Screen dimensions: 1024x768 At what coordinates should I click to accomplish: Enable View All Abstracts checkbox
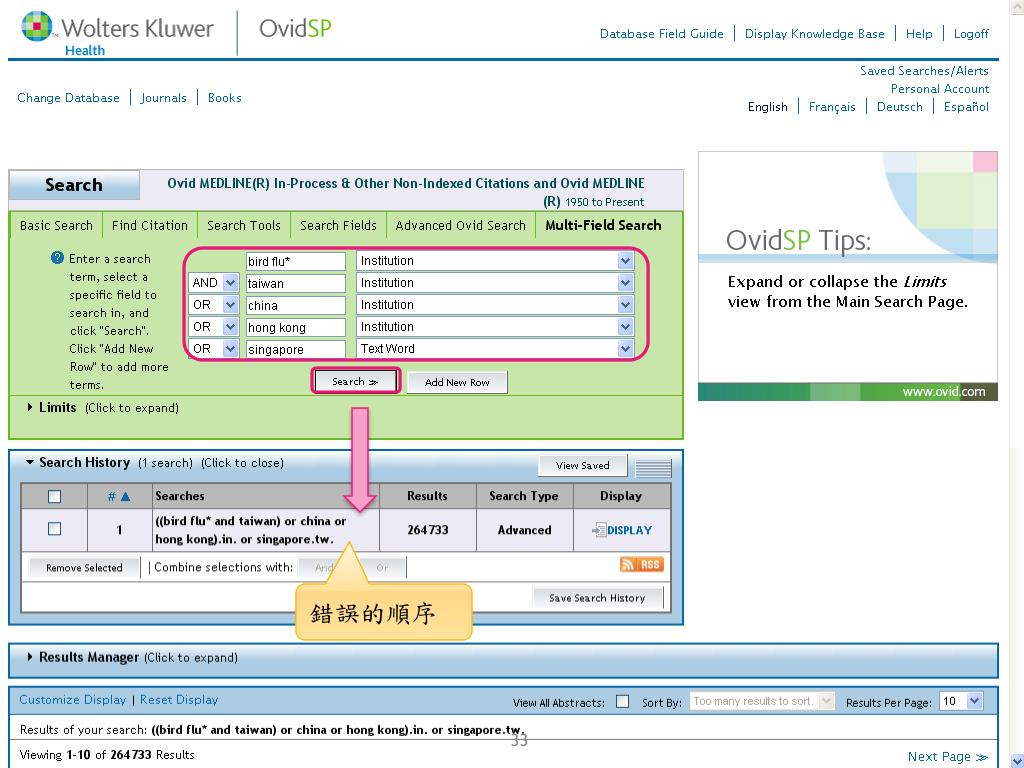coord(622,702)
